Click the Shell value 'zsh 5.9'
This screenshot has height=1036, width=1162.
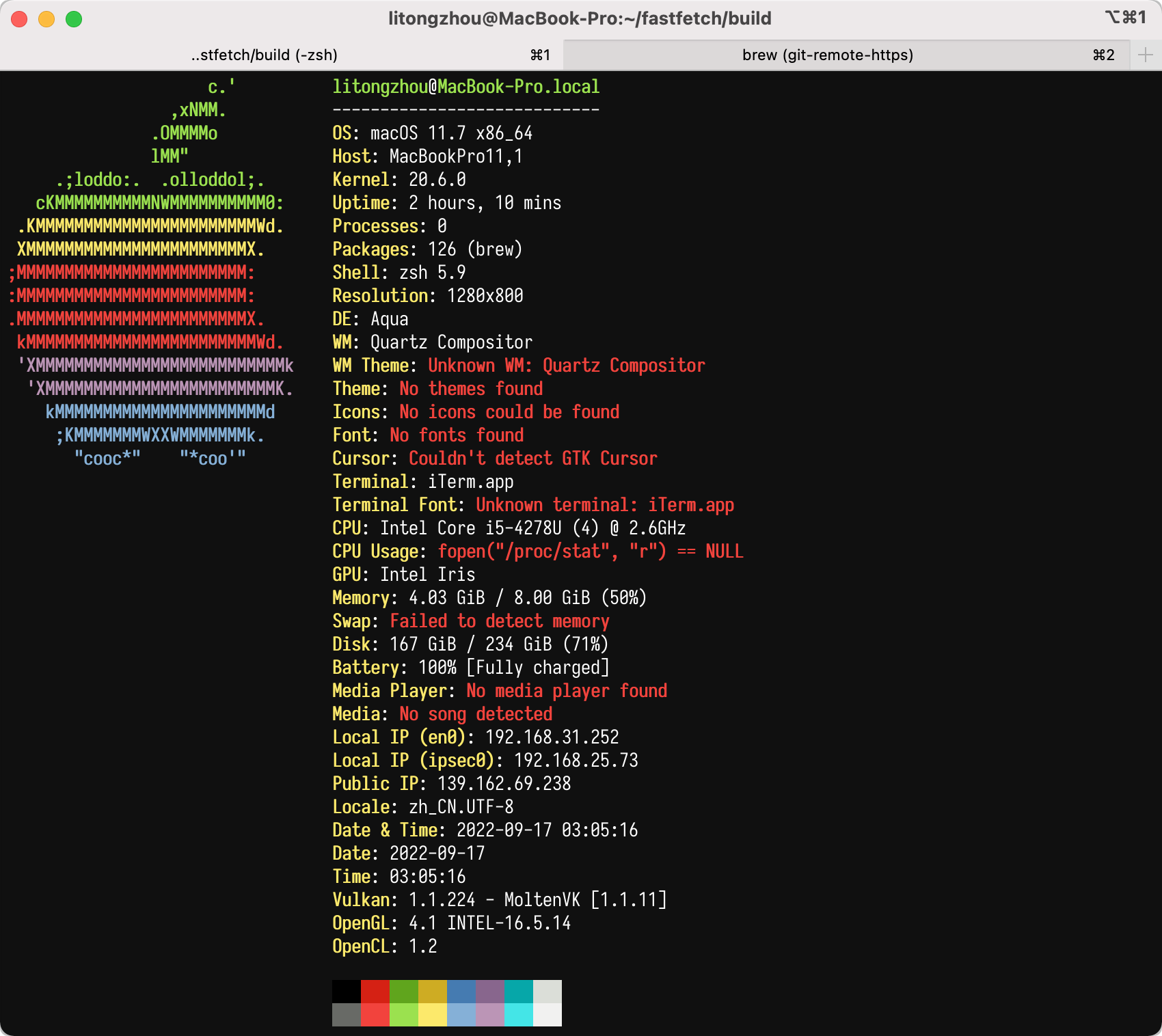pyautogui.click(x=433, y=273)
